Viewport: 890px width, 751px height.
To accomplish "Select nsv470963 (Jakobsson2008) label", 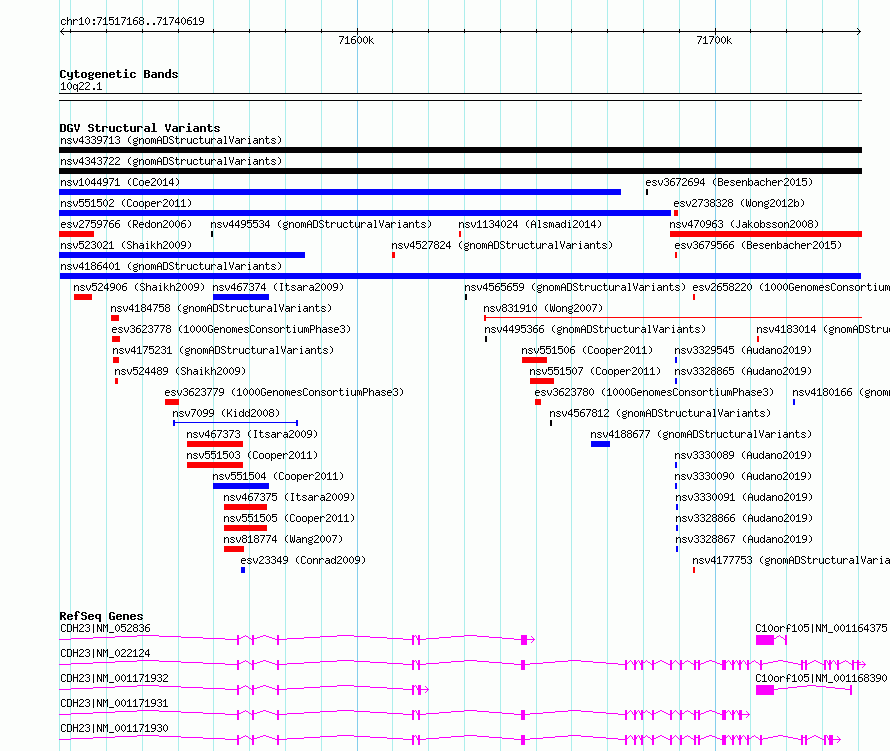I will pyautogui.click(x=744, y=224).
